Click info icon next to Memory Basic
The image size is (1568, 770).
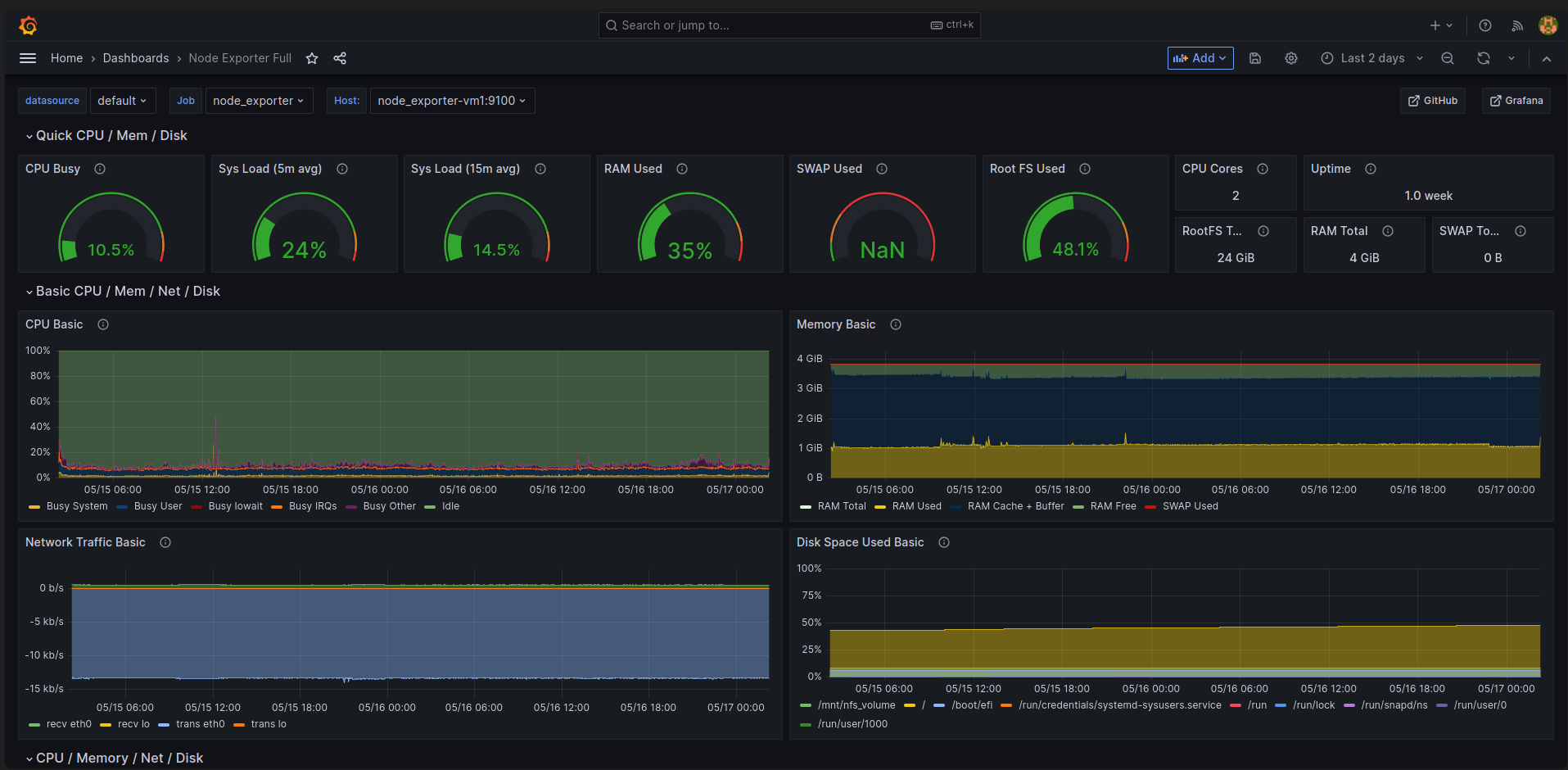point(896,324)
